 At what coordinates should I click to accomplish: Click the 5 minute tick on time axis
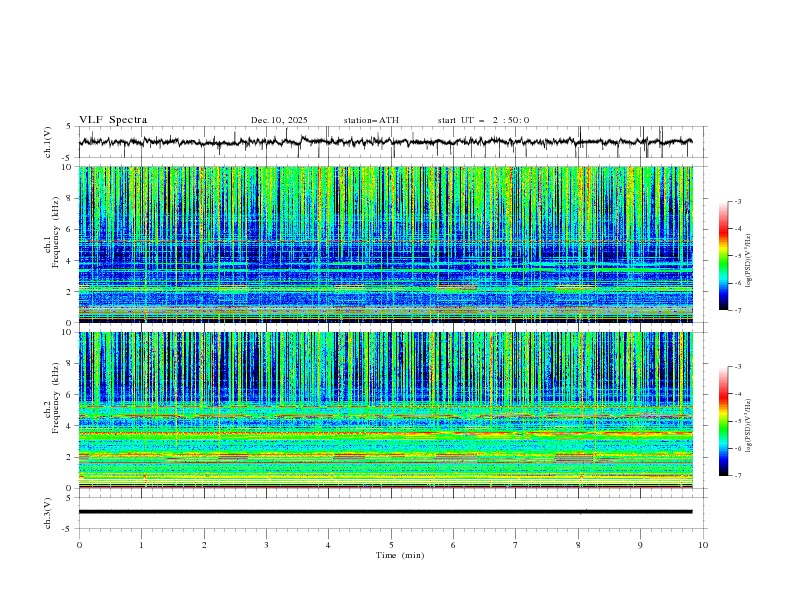pos(391,545)
